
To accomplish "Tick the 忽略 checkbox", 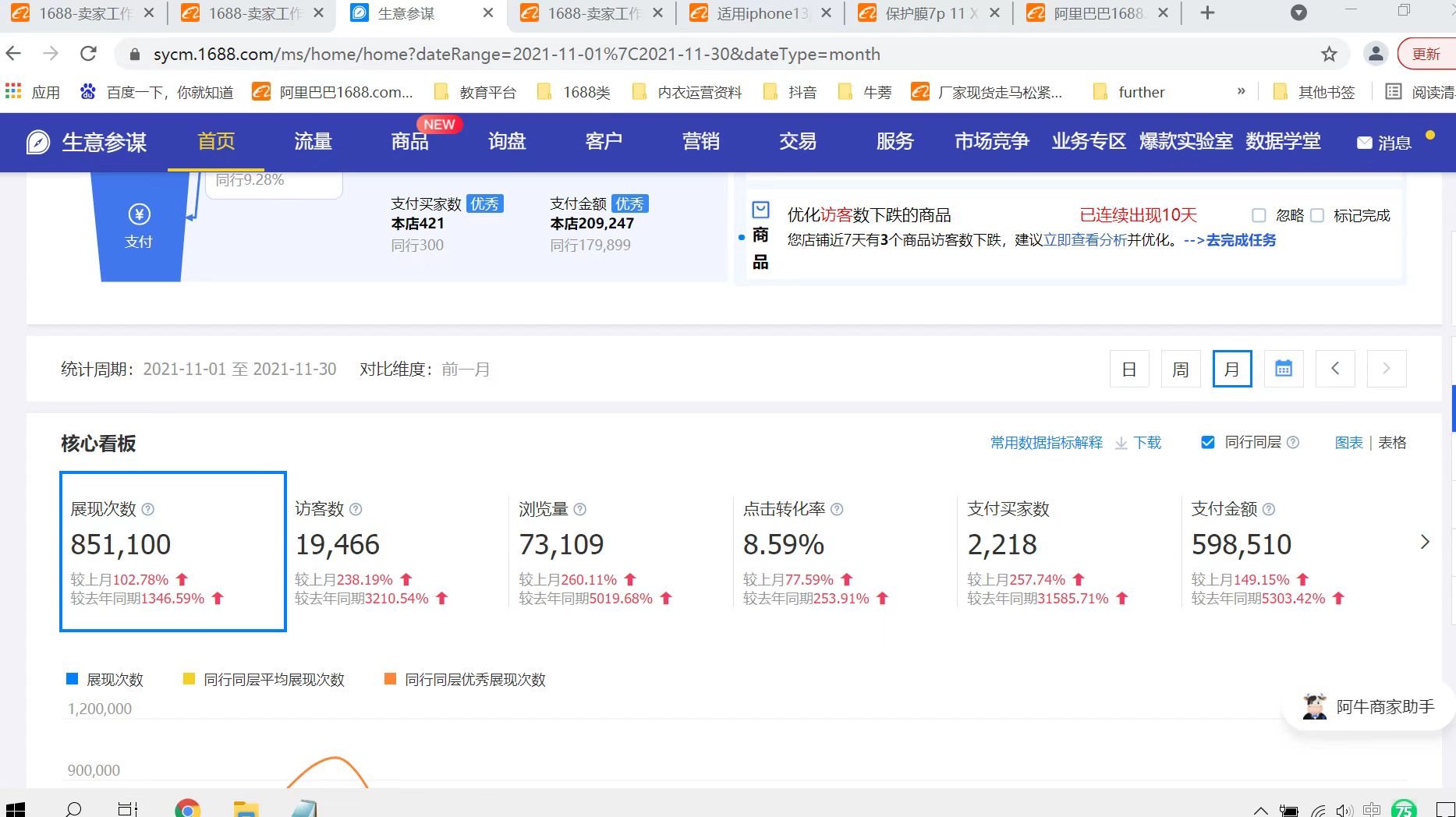I will click(x=1259, y=215).
